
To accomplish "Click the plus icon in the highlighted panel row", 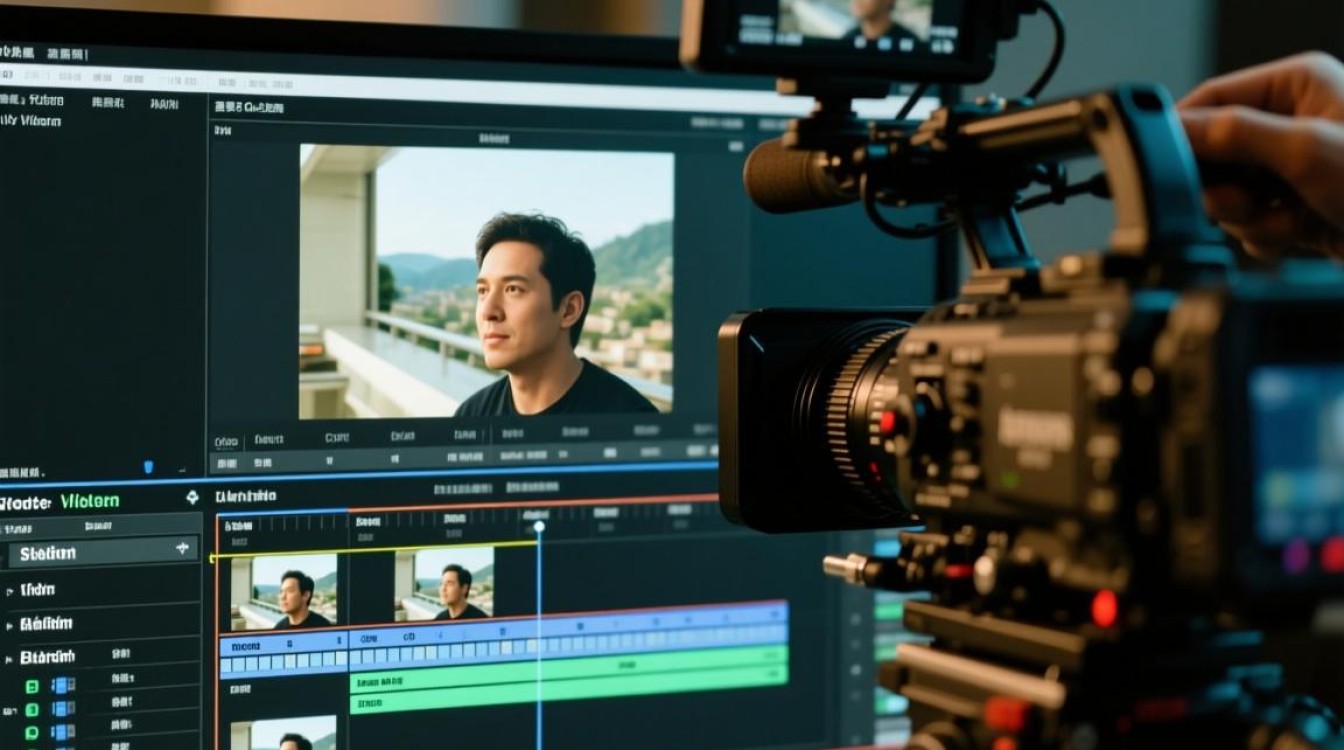I will [182, 548].
